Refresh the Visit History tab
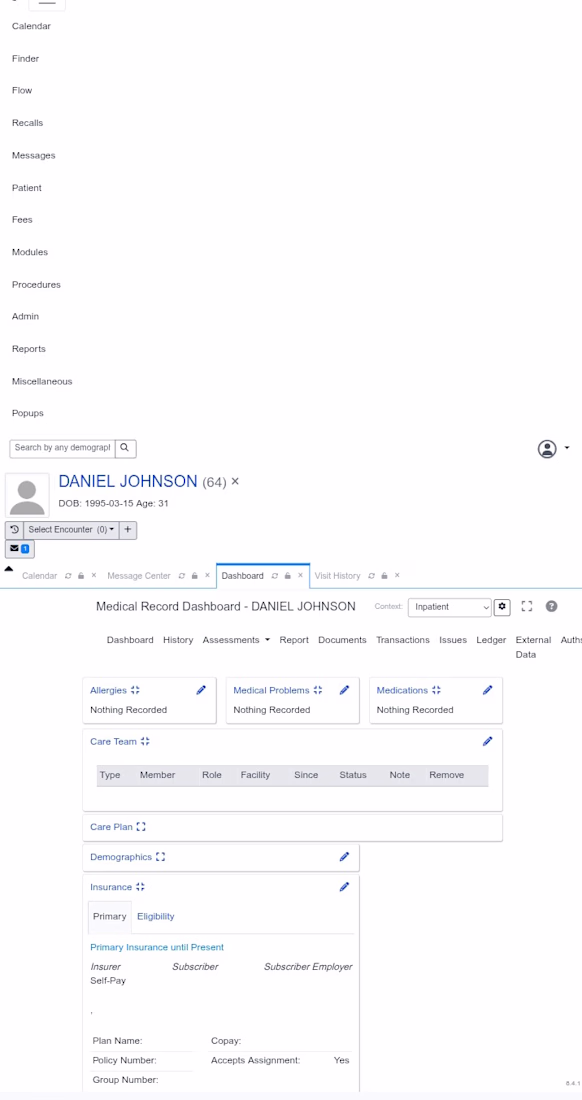The height and width of the screenshot is (1100, 582). click(372, 576)
